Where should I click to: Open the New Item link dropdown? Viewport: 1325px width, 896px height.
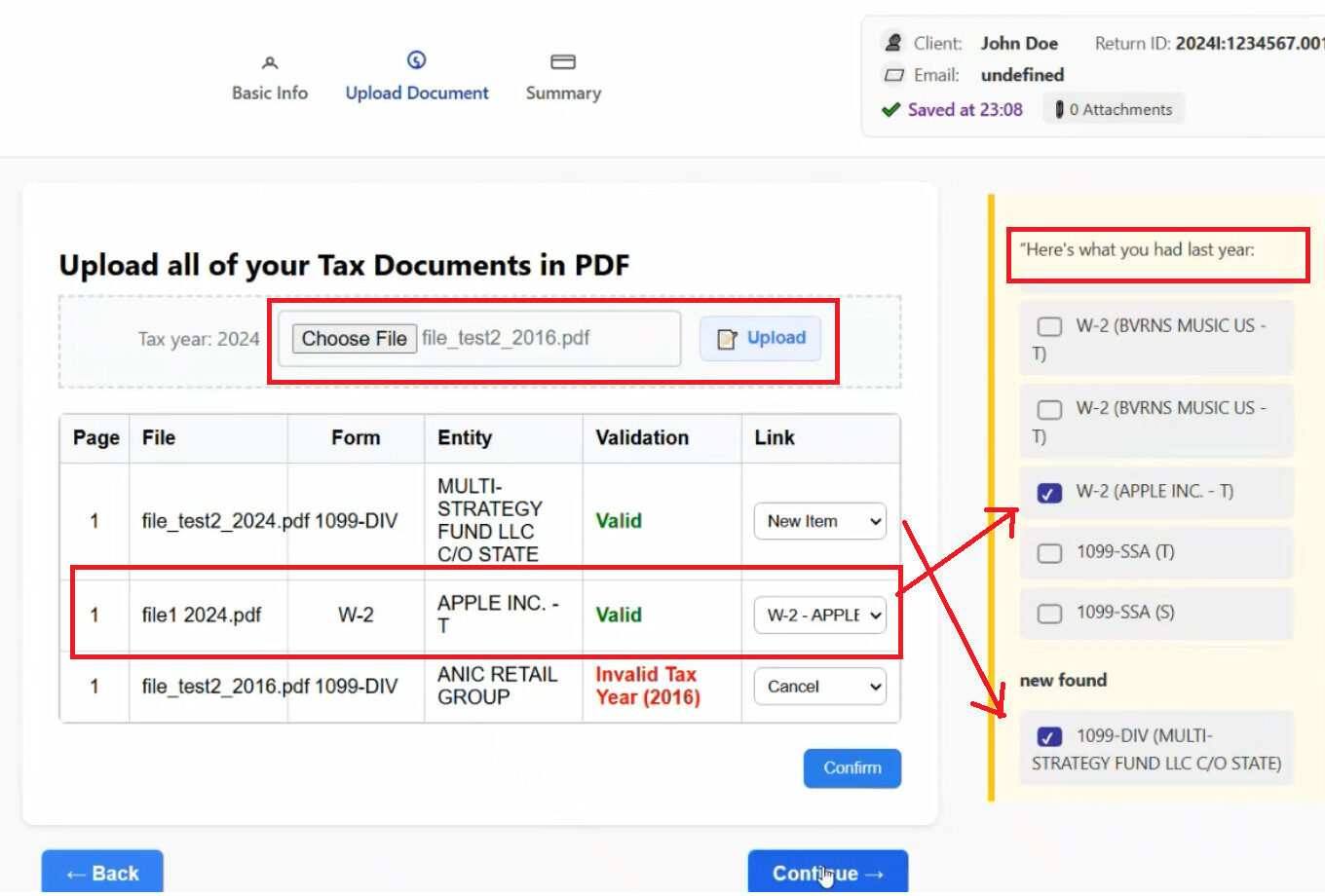pos(819,521)
